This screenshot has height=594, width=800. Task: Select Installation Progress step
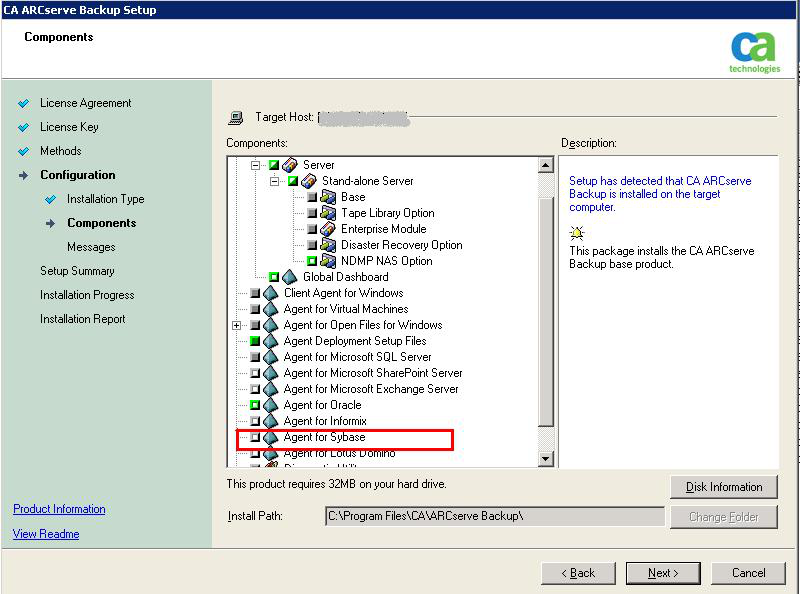coord(87,295)
